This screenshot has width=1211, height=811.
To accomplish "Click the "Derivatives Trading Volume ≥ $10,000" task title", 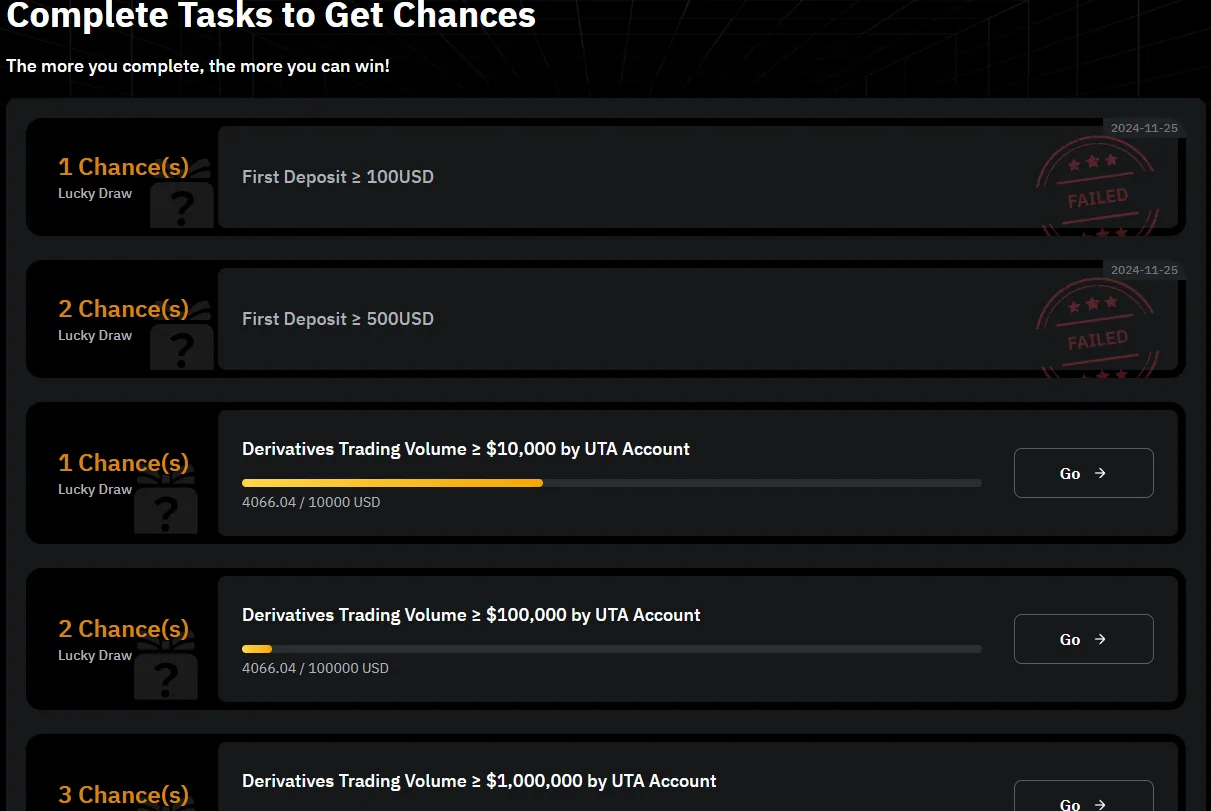I will [466, 449].
